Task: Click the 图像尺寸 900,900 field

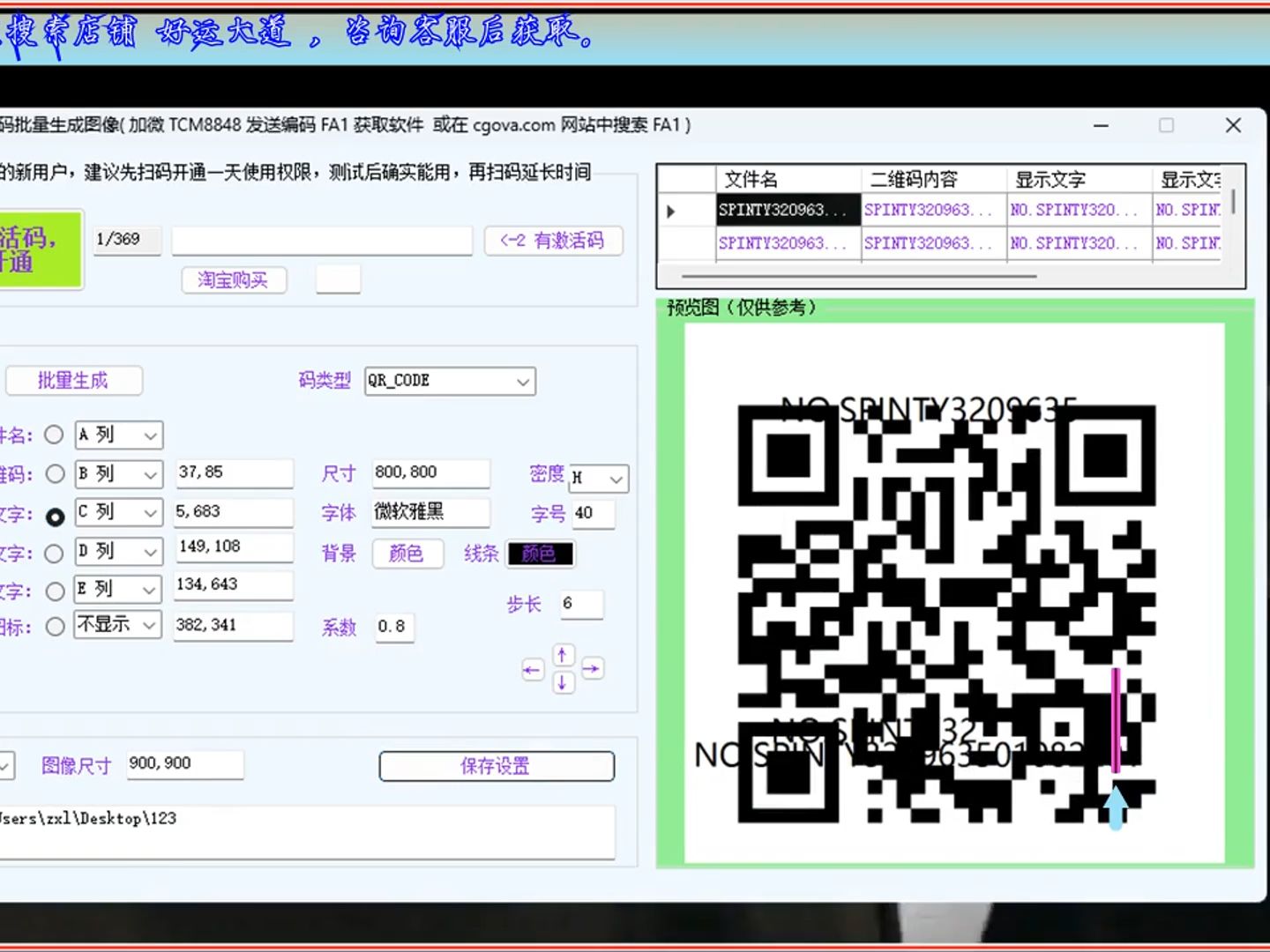Action: click(184, 764)
